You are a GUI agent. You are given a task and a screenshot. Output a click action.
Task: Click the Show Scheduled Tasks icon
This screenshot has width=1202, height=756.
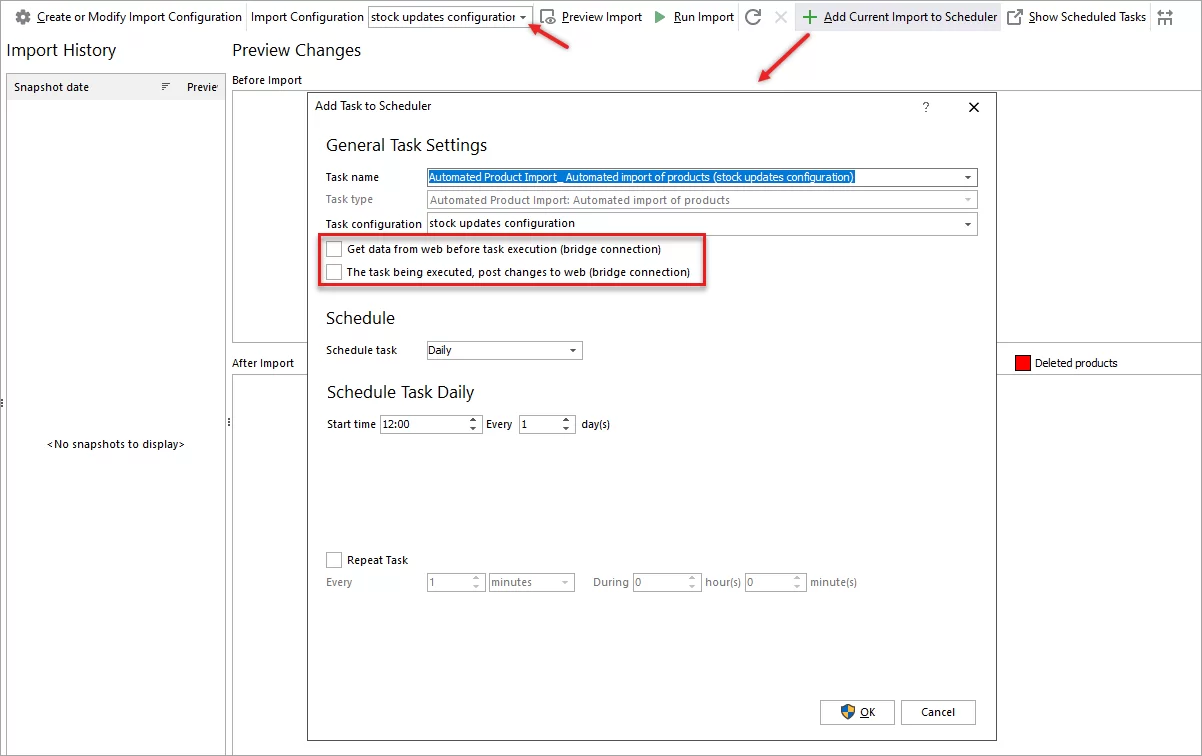1014,16
